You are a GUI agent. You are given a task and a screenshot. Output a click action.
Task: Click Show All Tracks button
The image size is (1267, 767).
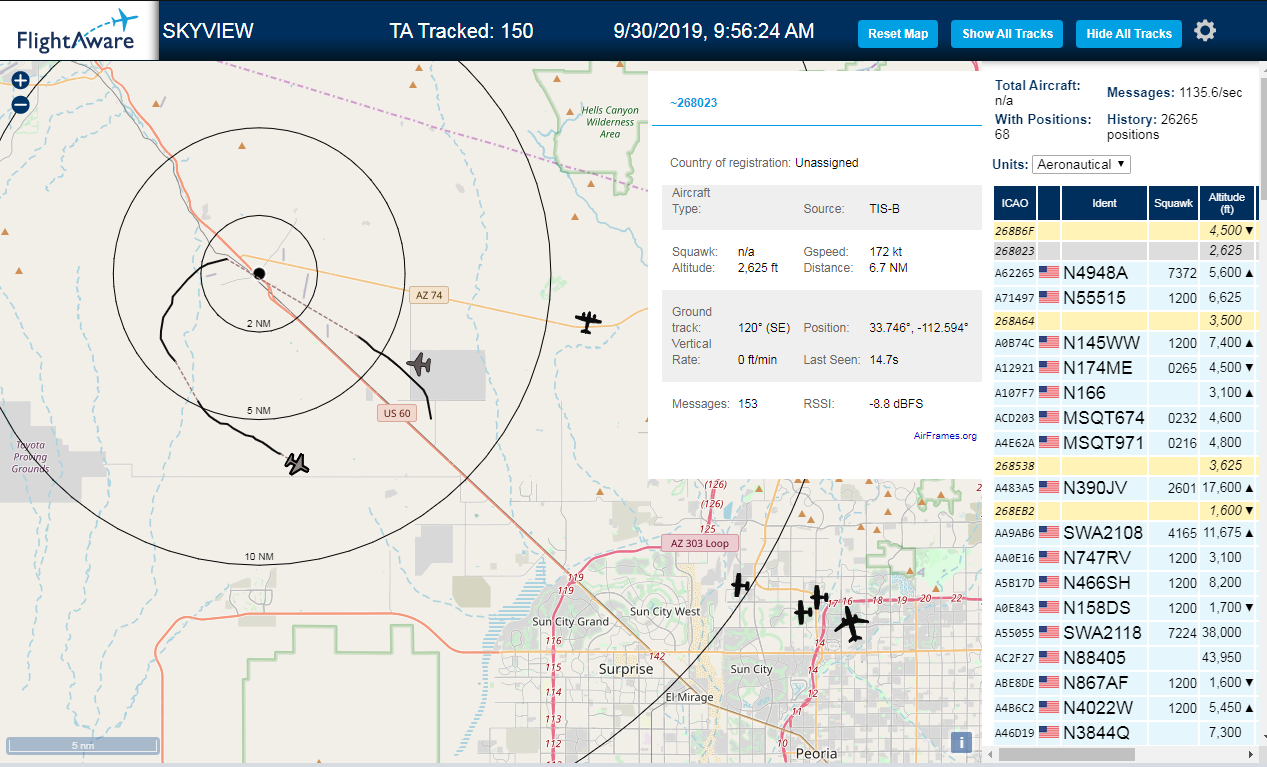[x=1007, y=34]
